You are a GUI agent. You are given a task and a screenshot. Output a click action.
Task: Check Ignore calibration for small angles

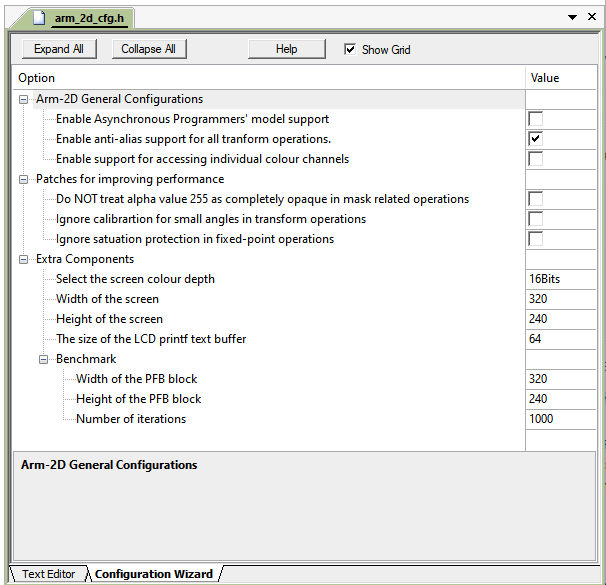(536, 219)
